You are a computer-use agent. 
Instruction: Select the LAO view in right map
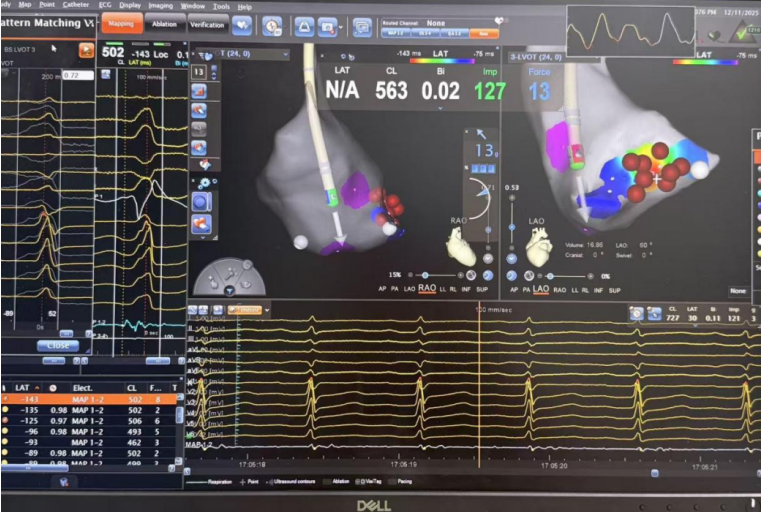tap(540, 289)
